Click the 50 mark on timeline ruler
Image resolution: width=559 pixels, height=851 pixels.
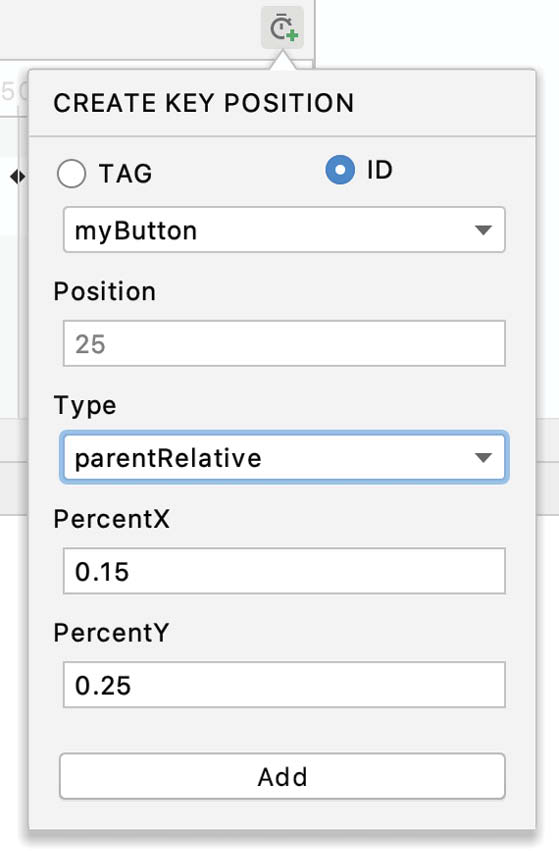click(x=13, y=91)
